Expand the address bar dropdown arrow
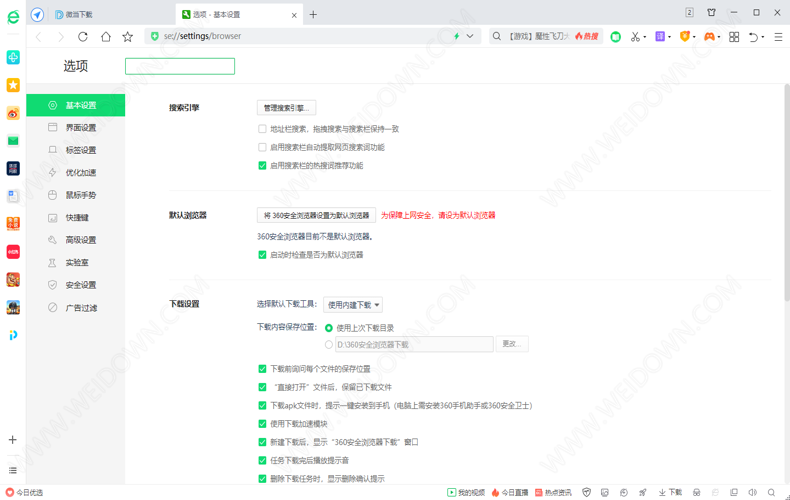Screen dimensions: 790x500 click(x=470, y=37)
